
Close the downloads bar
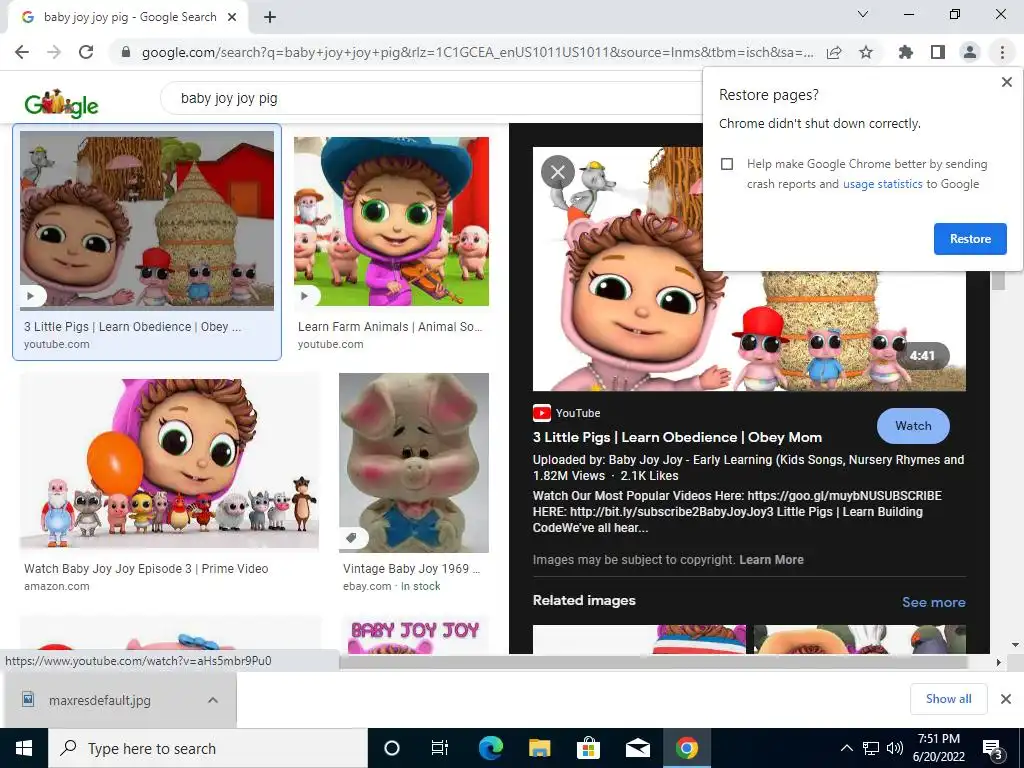1006,699
